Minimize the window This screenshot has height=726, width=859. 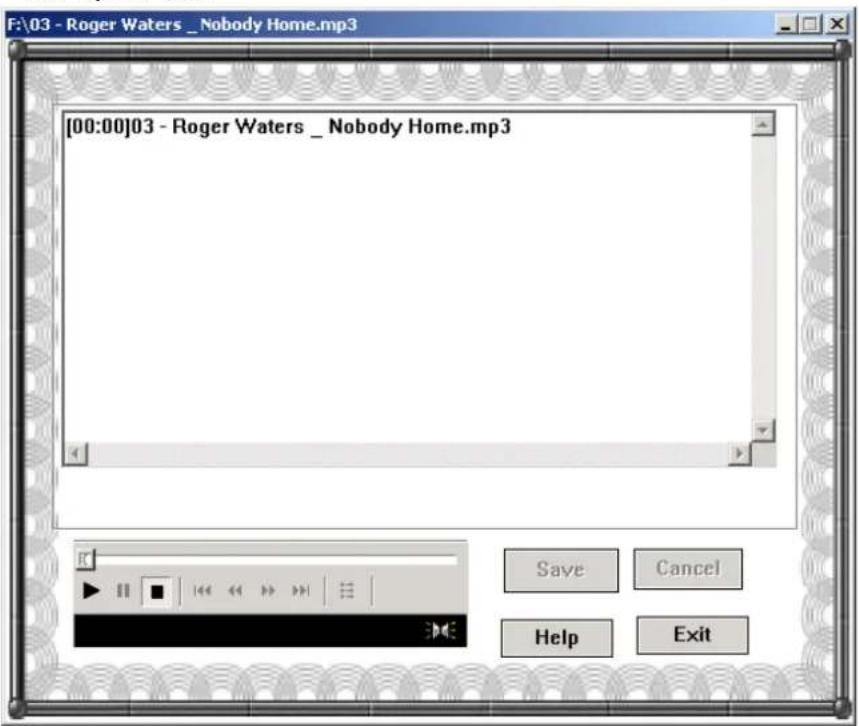pos(787,25)
